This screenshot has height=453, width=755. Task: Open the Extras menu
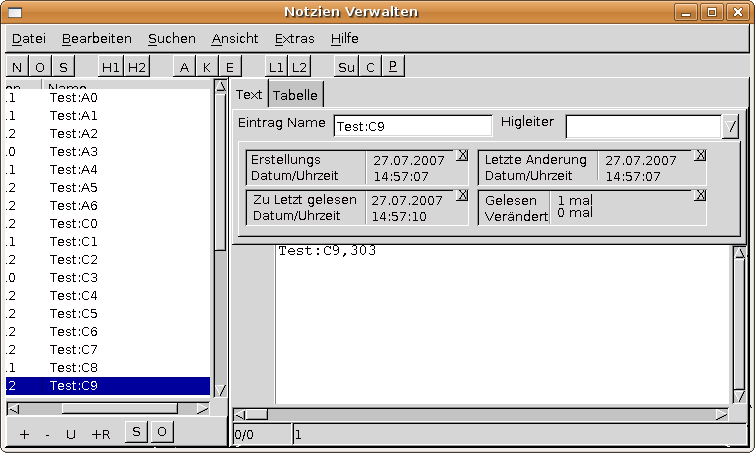tap(294, 38)
